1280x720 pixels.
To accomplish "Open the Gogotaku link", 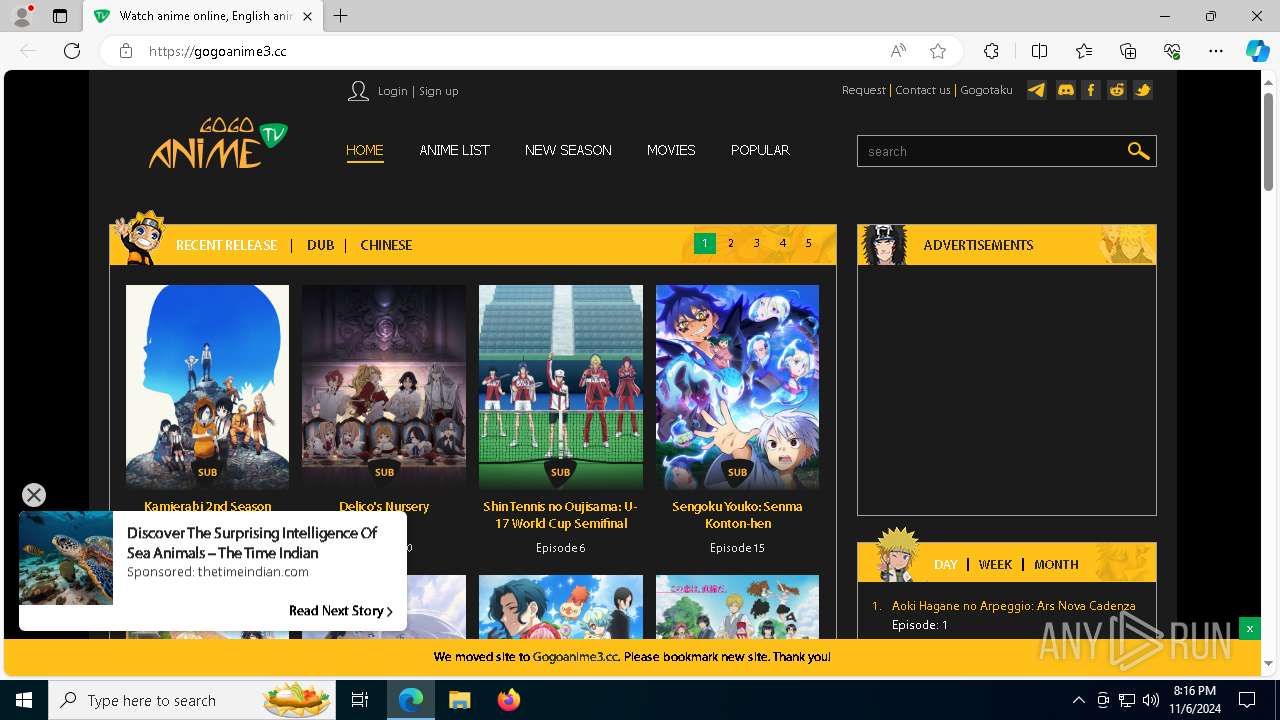I will tap(986, 90).
